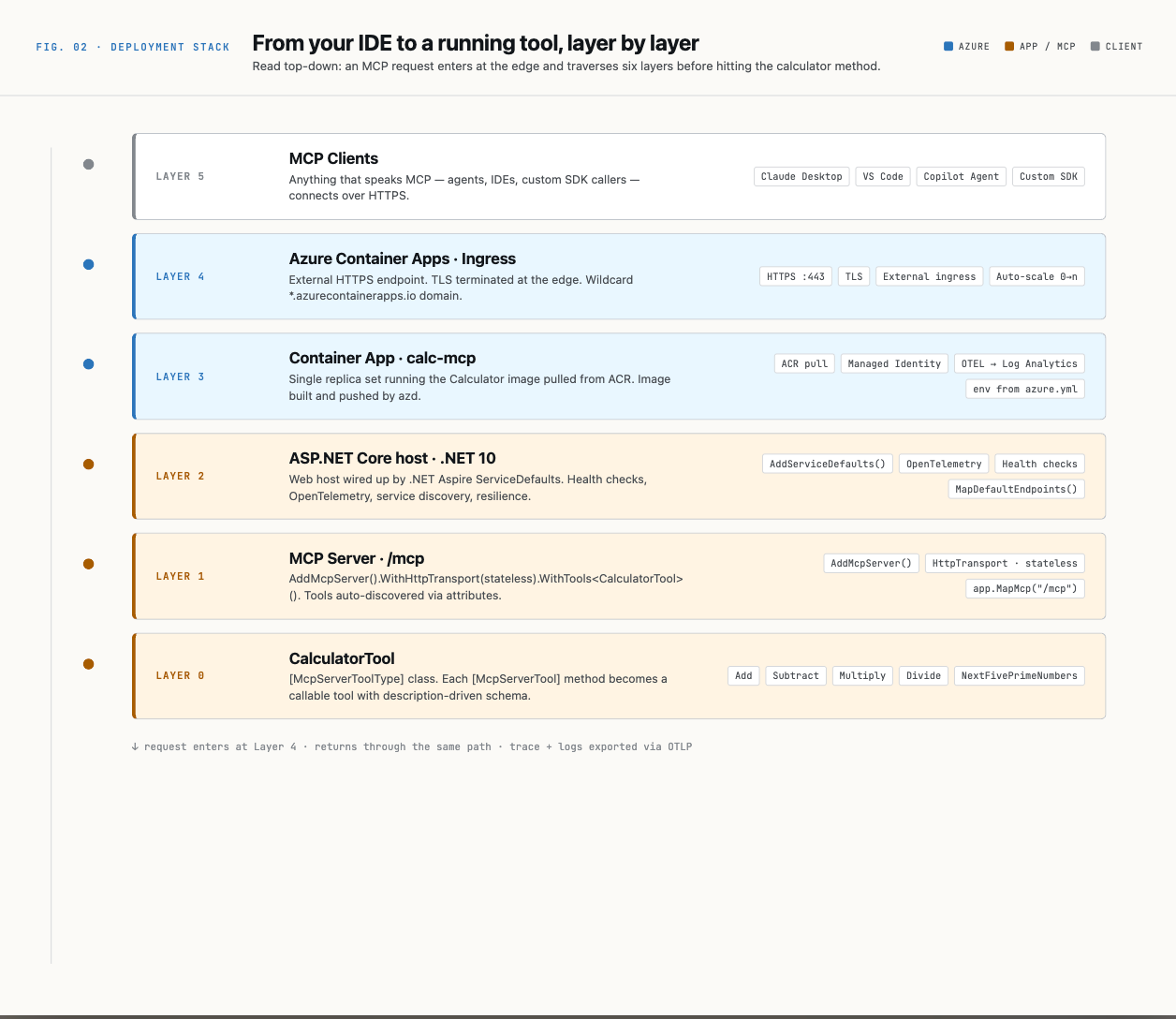This screenshot has width=1176, height=1019.
Task: Click the MCP Server · /mcp heading
Action: (x=357, y=558)
